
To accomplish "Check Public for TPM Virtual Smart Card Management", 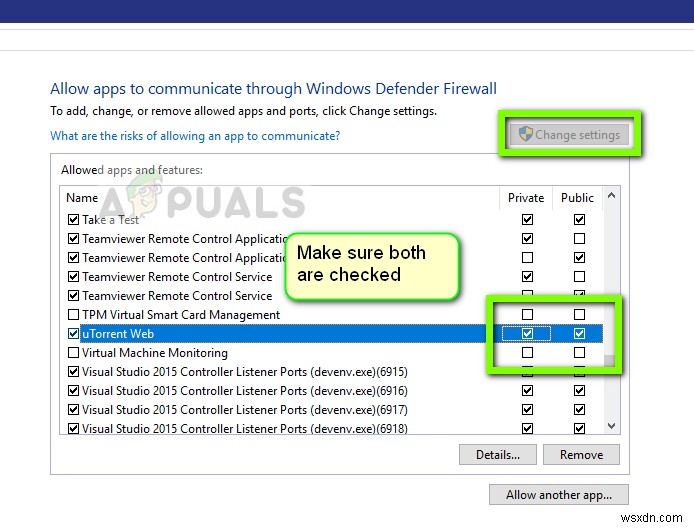I will pos(579,315).
